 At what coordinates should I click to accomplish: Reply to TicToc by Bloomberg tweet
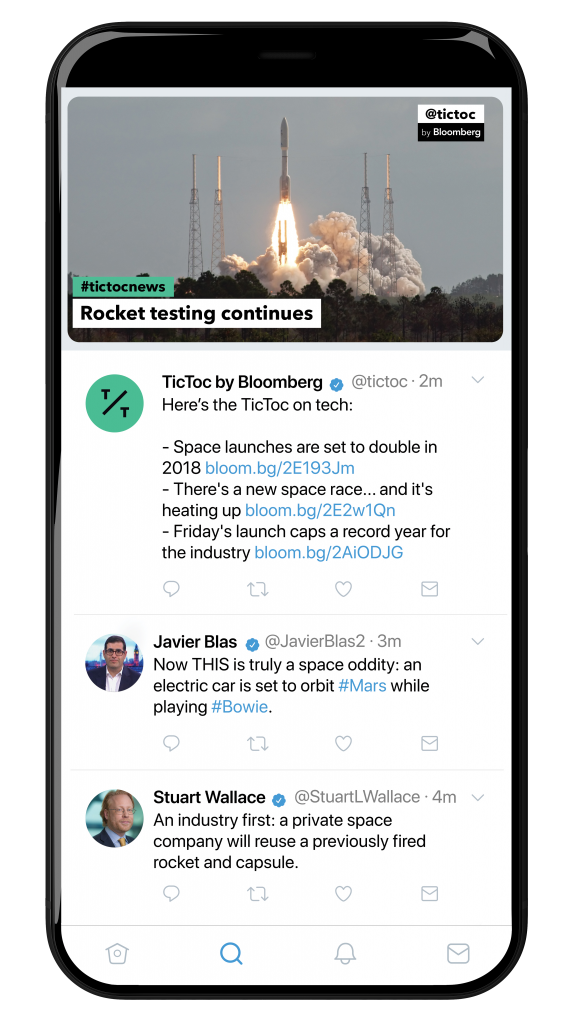coord(171,589)
